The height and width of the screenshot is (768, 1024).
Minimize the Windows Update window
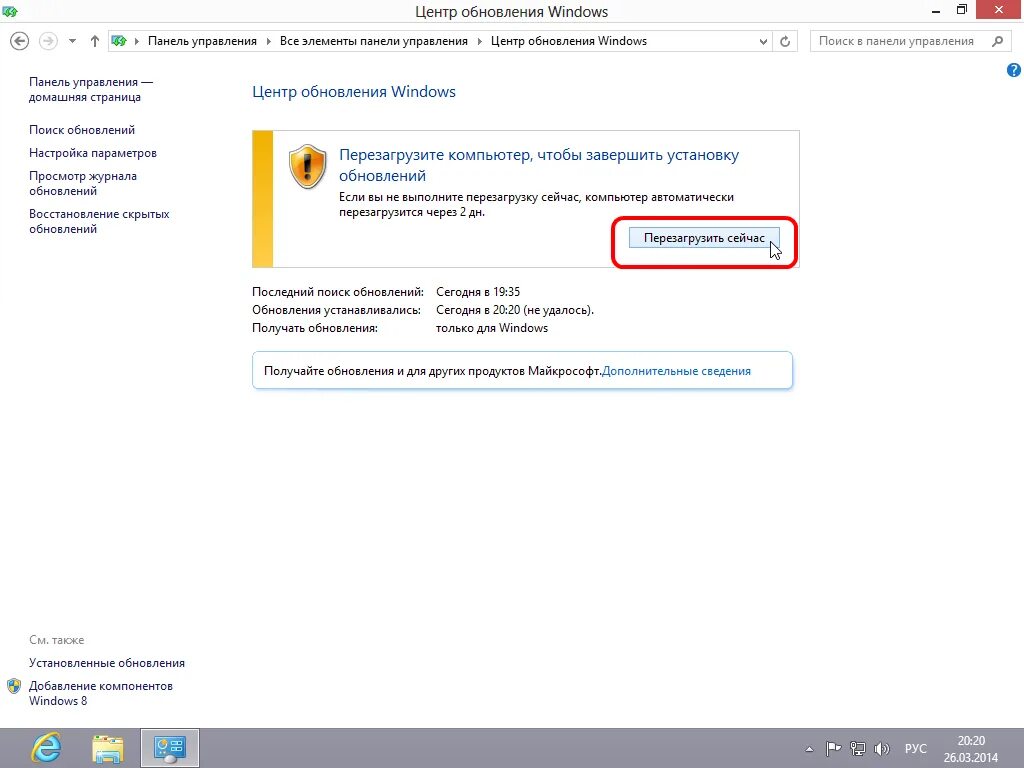[936, 11]
